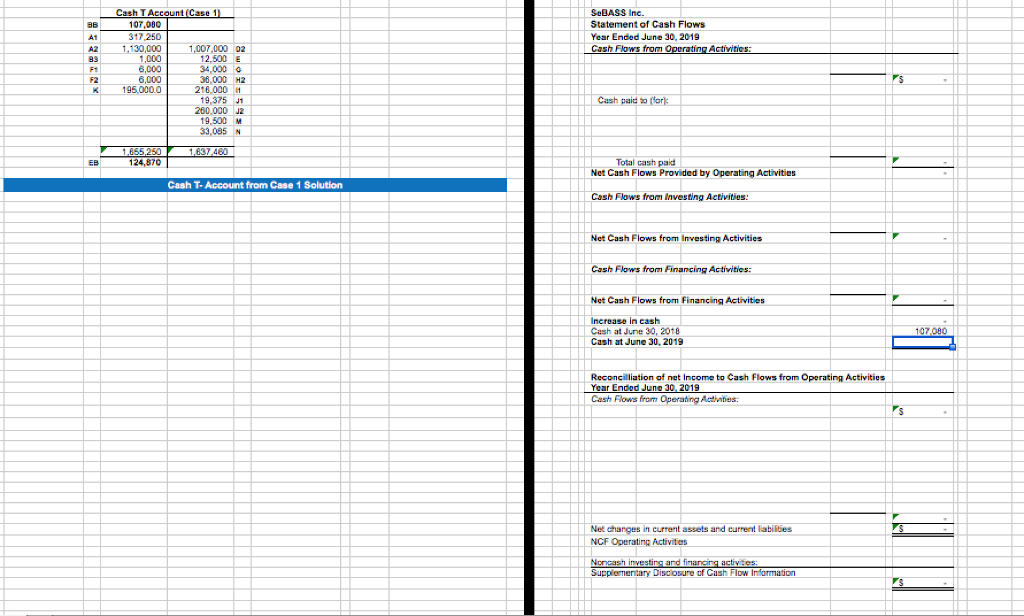Click the A2 row label
The height and width of the screenshot is (616, 1024).
pos(93,49)
